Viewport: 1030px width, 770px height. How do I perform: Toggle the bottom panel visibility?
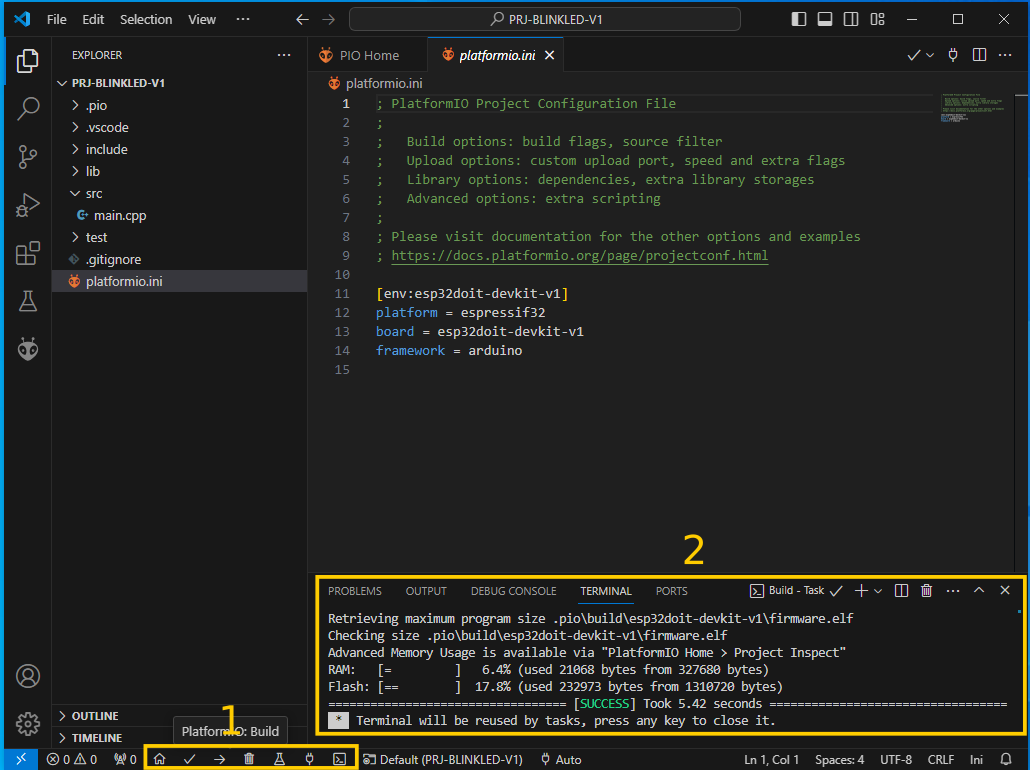click(825, 19)
